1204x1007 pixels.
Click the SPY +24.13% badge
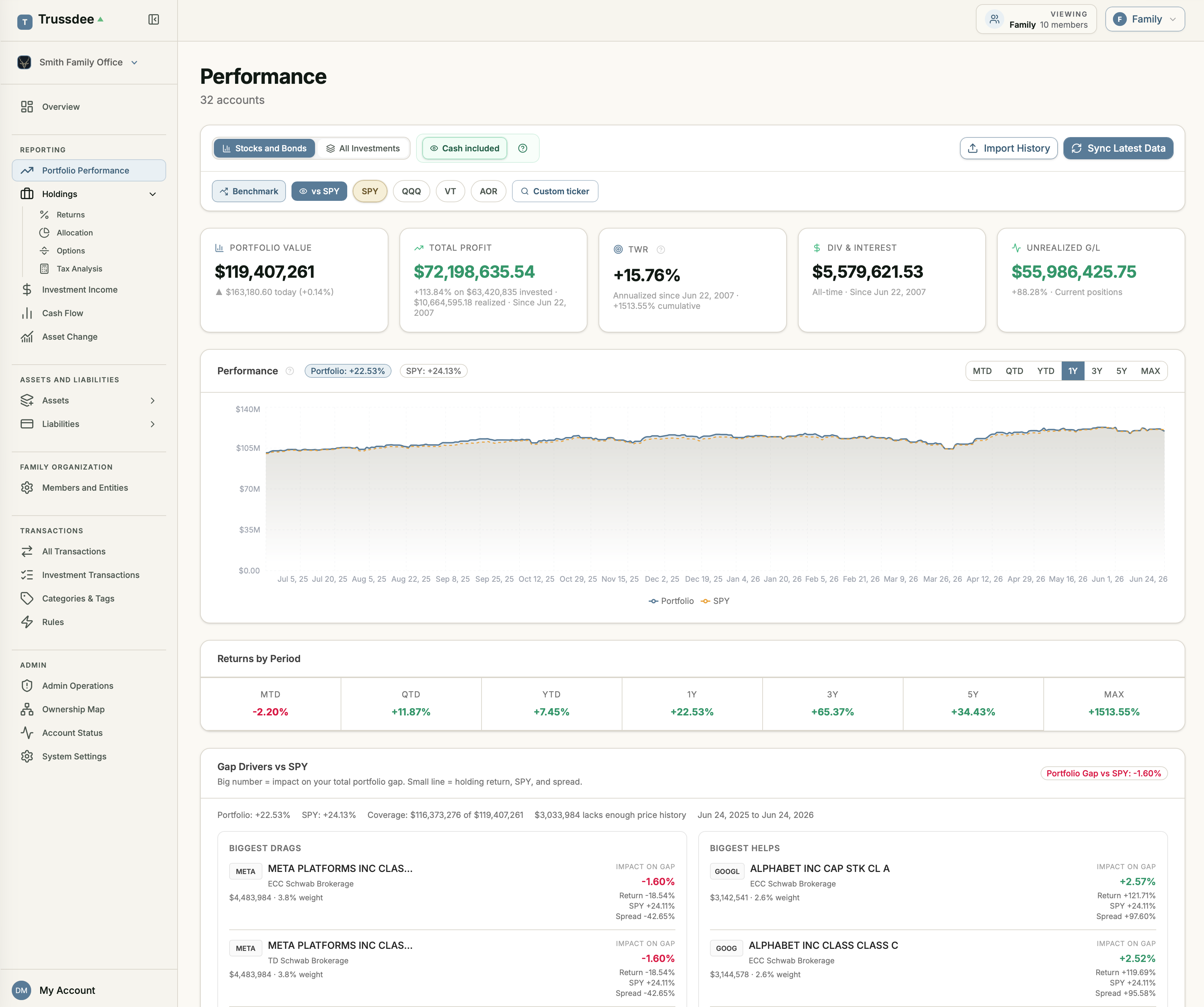(x=433, y=371)
